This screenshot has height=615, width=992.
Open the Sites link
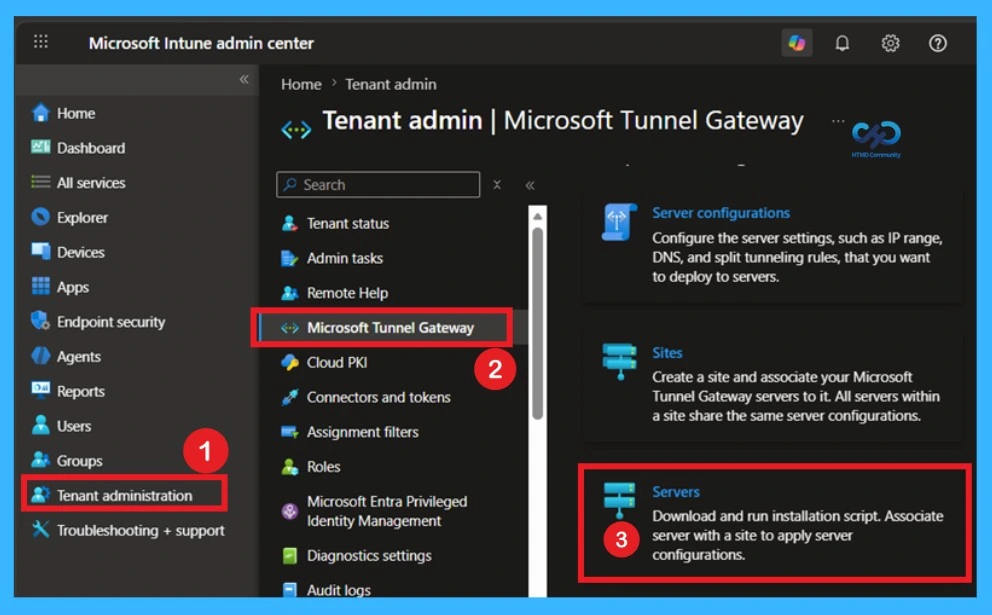(x=667, y=352)
